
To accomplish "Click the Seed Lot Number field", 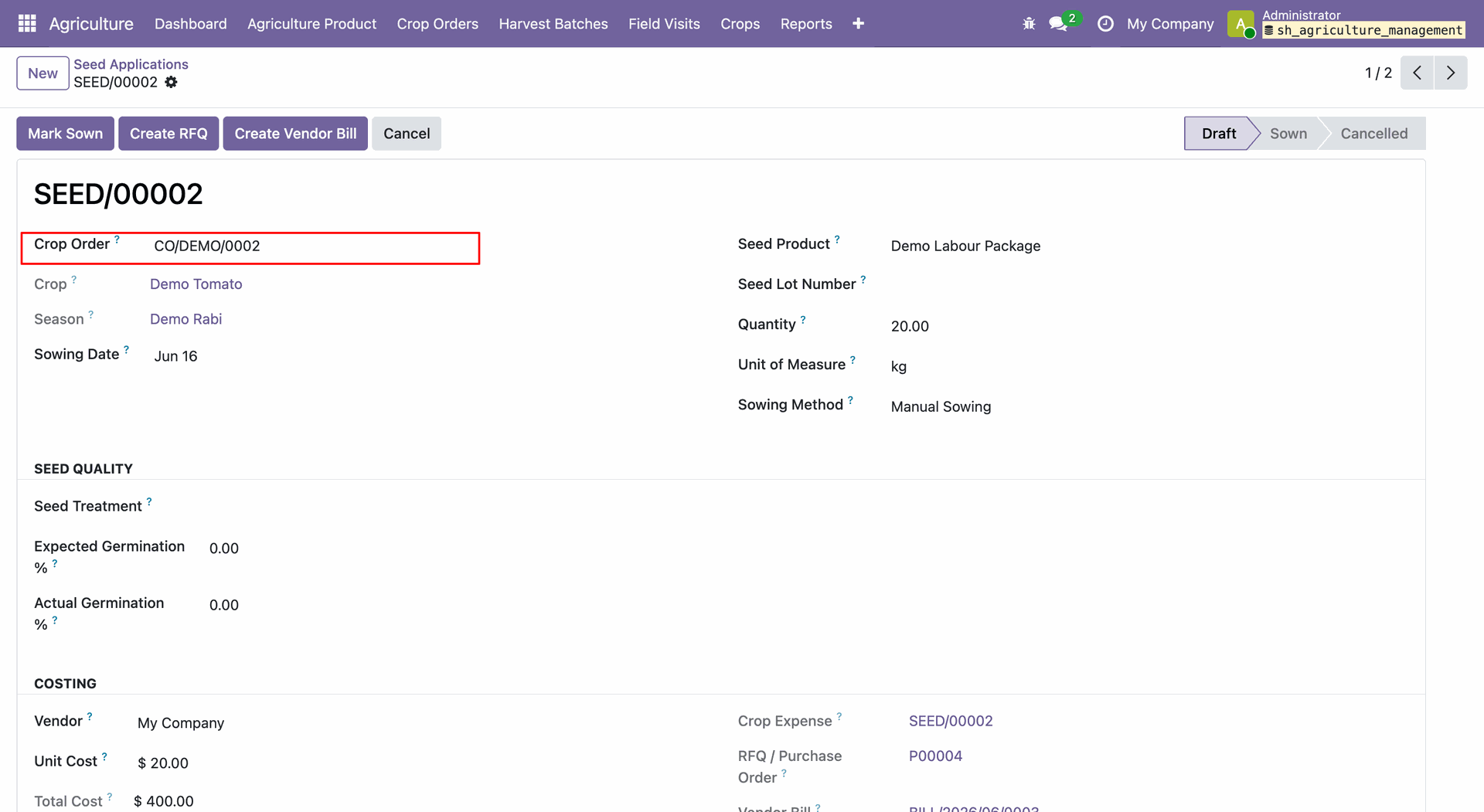I will click(x=1149, y=287).
